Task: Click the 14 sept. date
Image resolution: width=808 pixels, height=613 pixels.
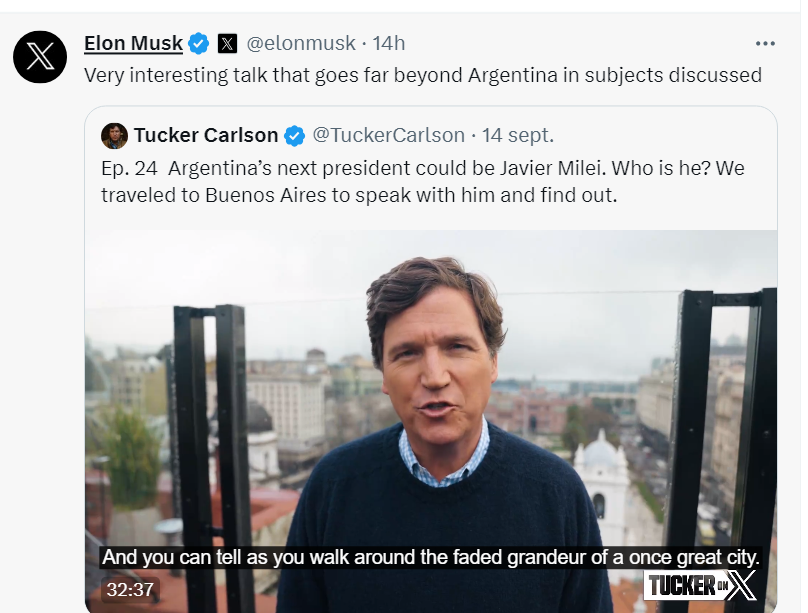Action: click(518, 135)
